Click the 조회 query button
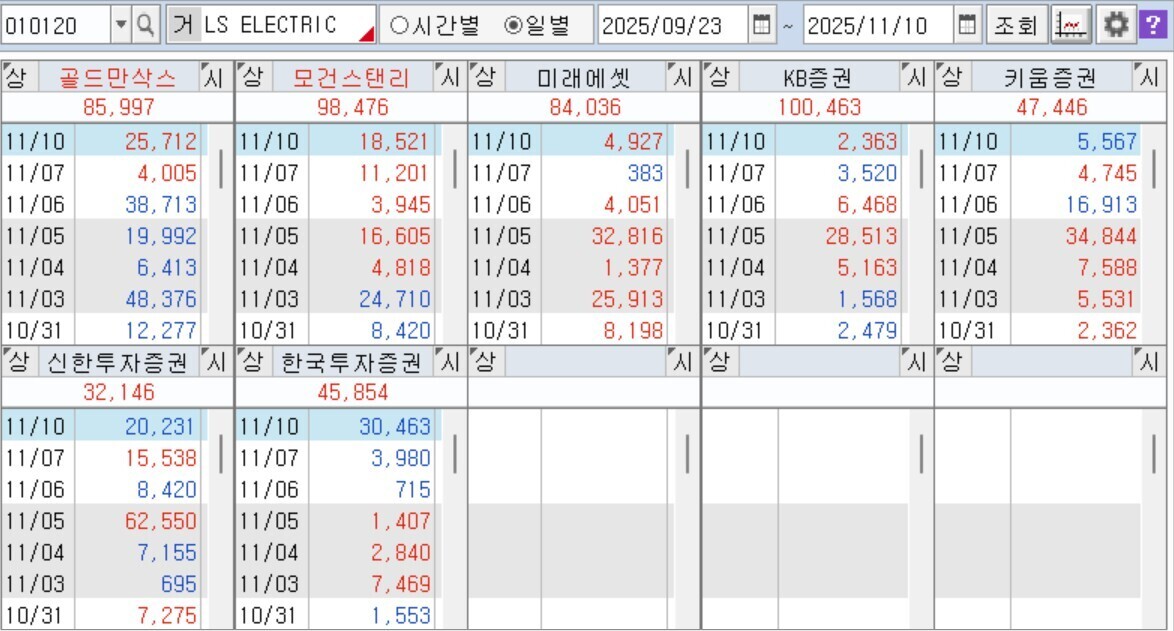The image size is (1174, 631). (x=1016, y=25)
